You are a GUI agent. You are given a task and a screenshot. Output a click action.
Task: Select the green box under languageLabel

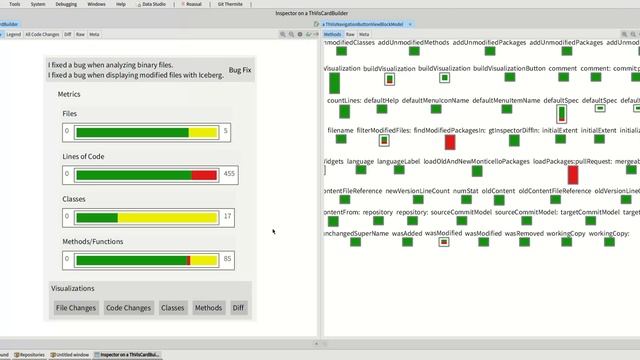[399, 169]
